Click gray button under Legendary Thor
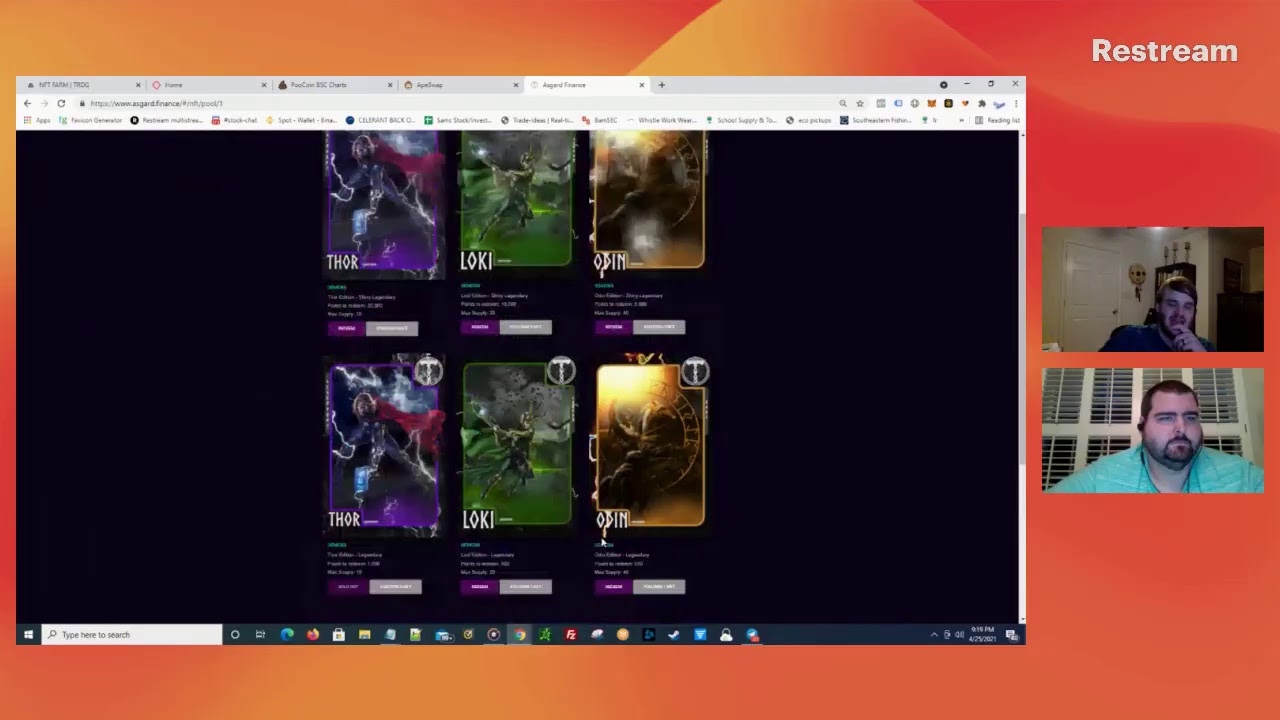1280x720 pixels. pos(396,587)
